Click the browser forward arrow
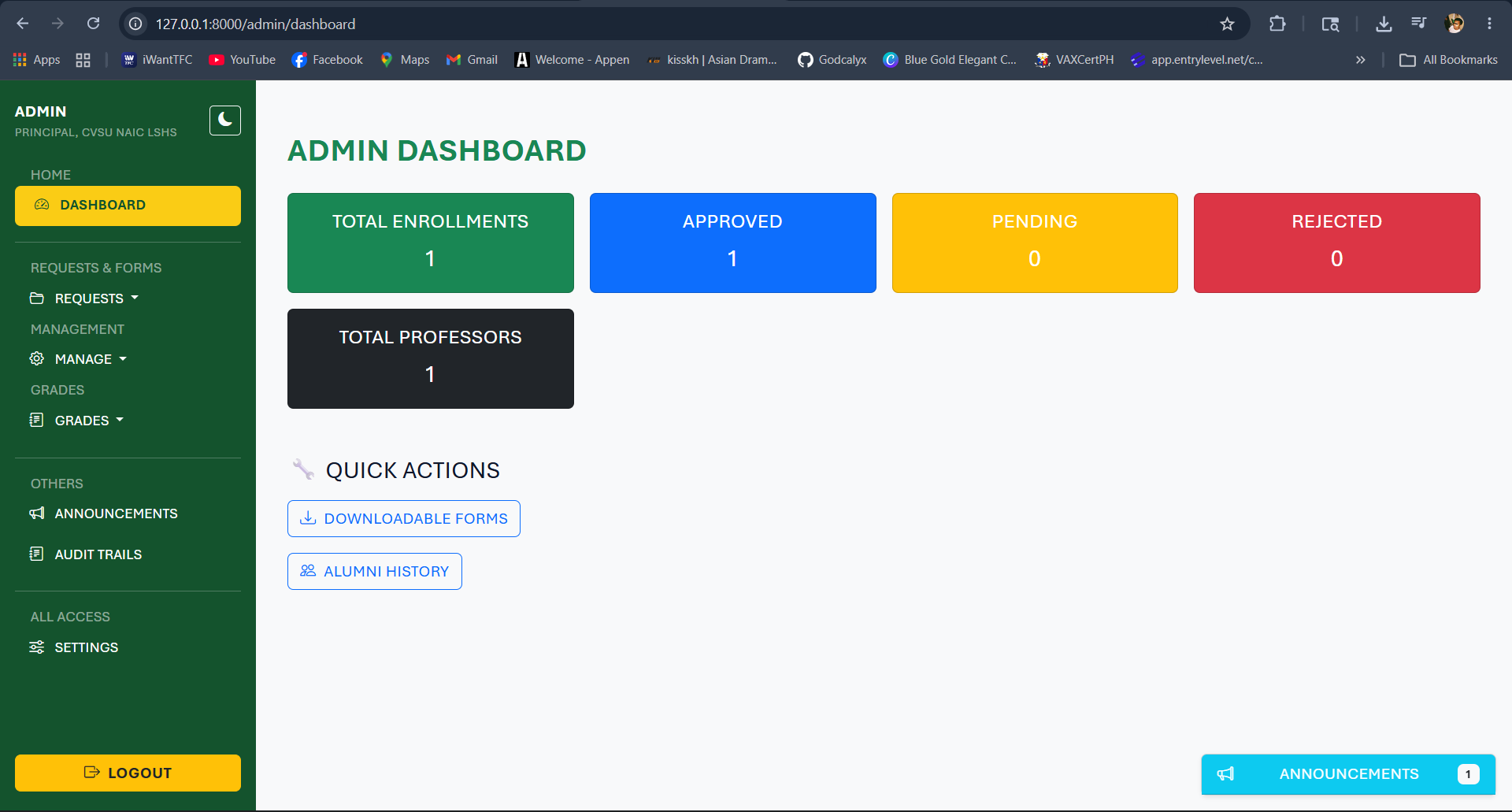This screenshot has width=1512, height=812. 57,24
